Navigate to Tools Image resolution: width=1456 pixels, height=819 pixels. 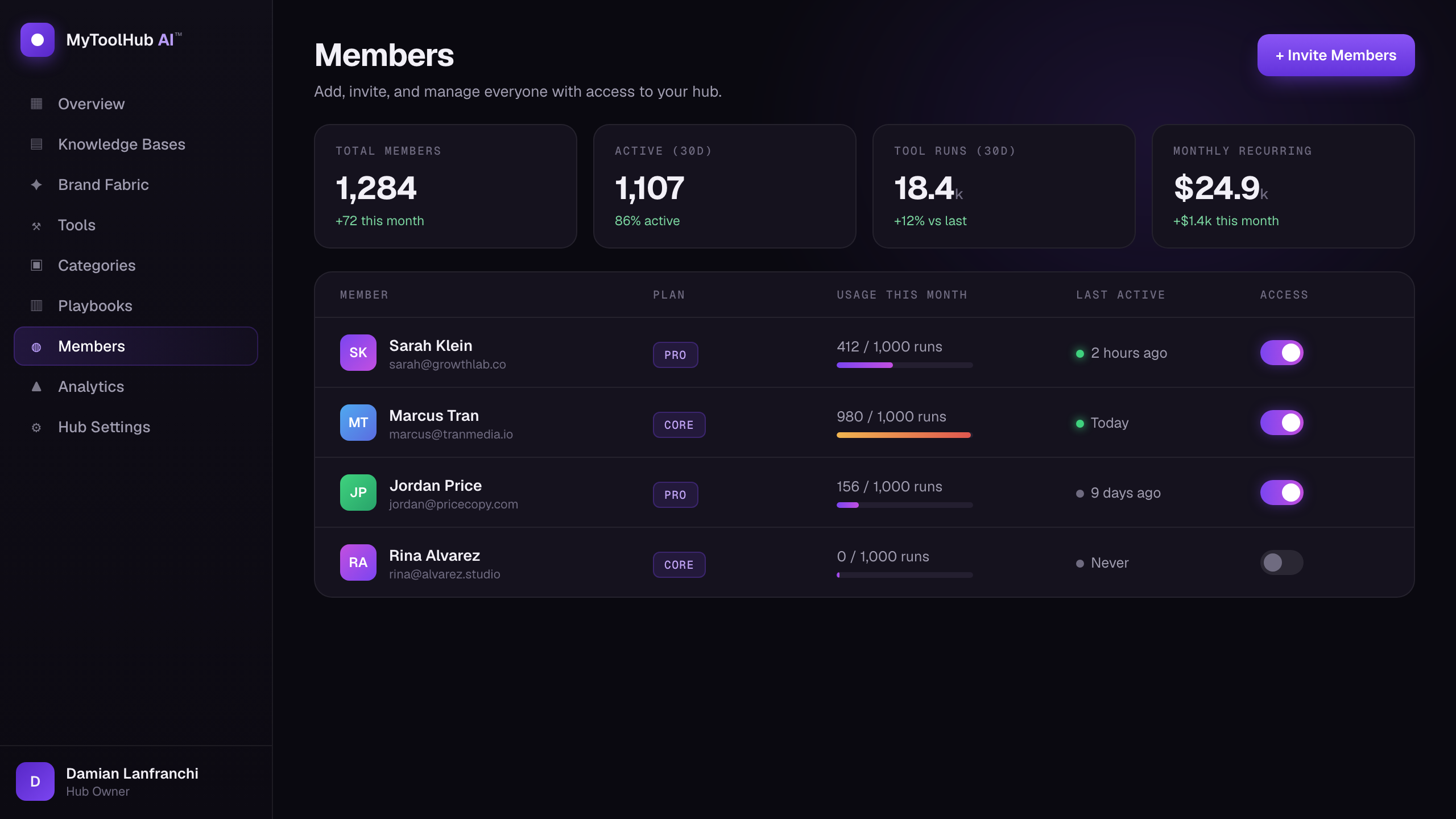coord(136,225)
